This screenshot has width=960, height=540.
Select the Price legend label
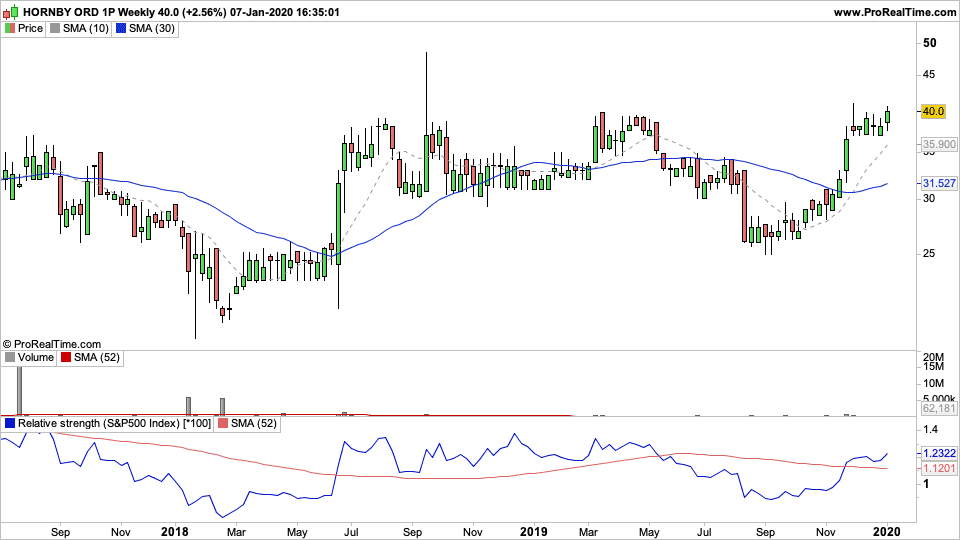30,28
